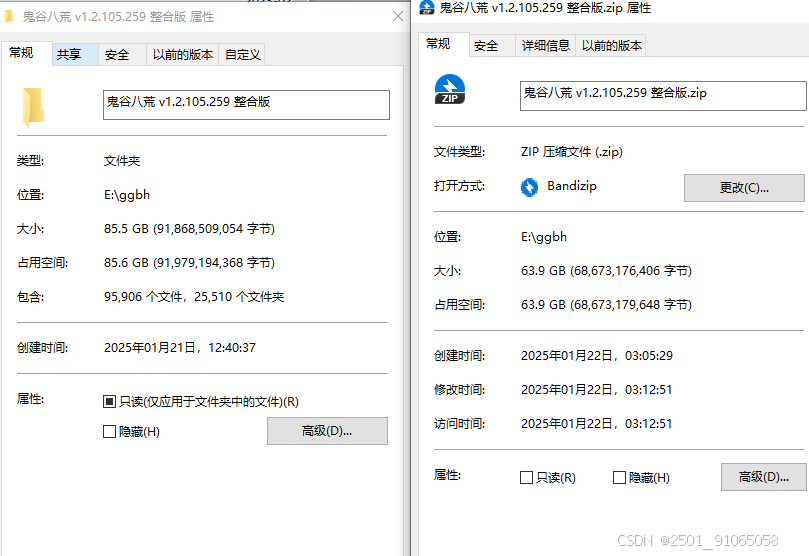Click the zip properties window title text

(545, 8)
